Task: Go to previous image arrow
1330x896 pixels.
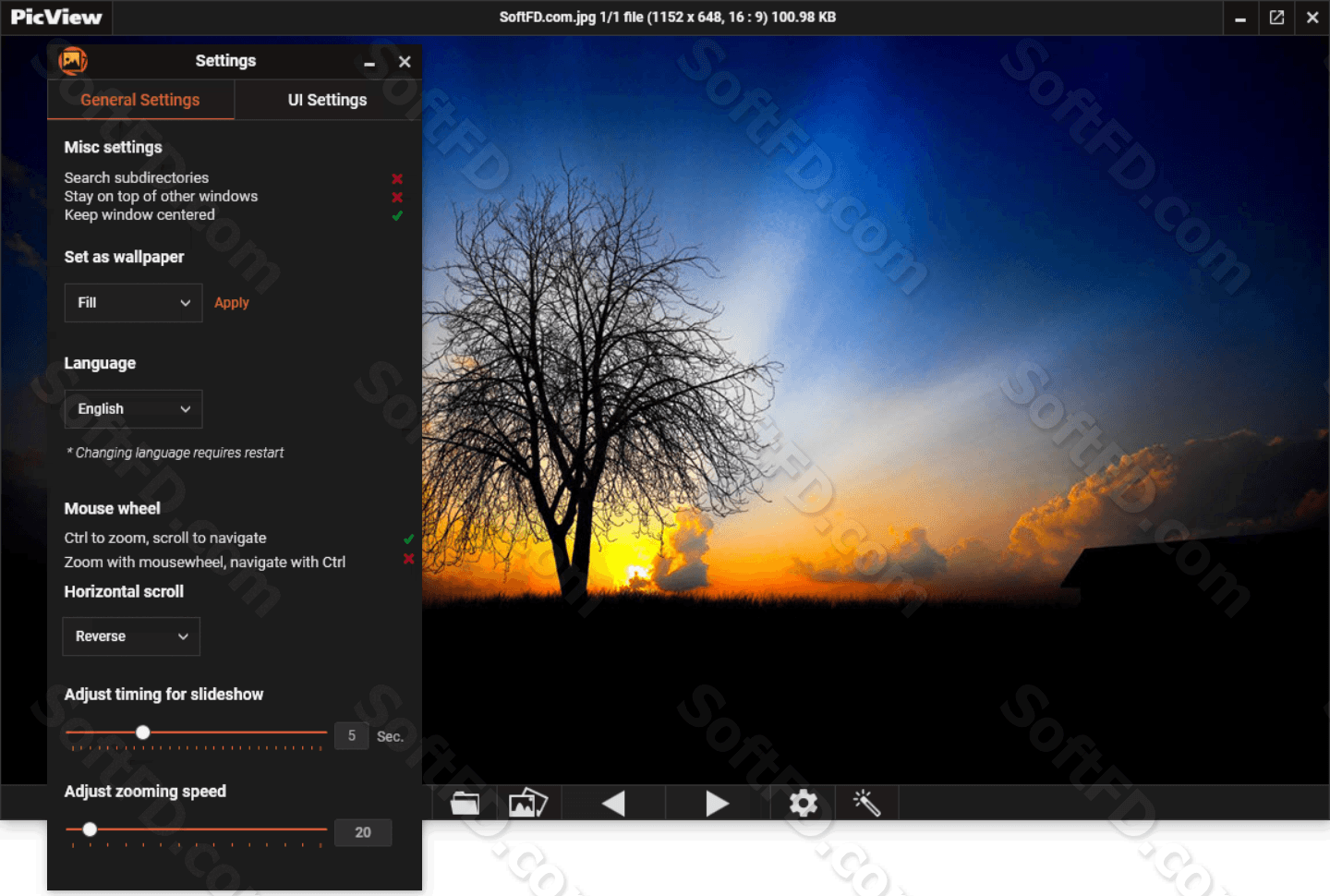Action: (613, 804)
